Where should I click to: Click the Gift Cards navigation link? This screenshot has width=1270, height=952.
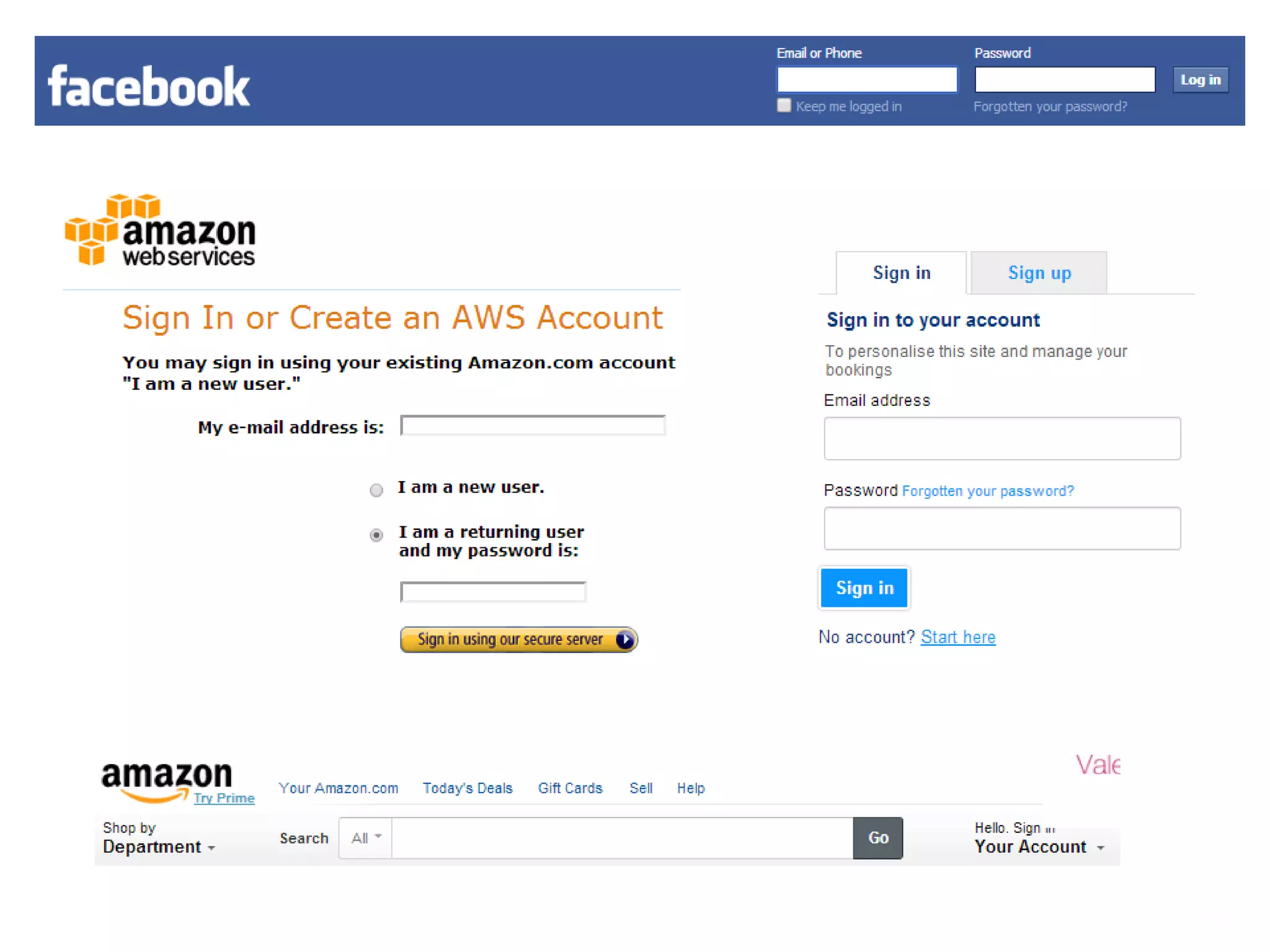570,788
